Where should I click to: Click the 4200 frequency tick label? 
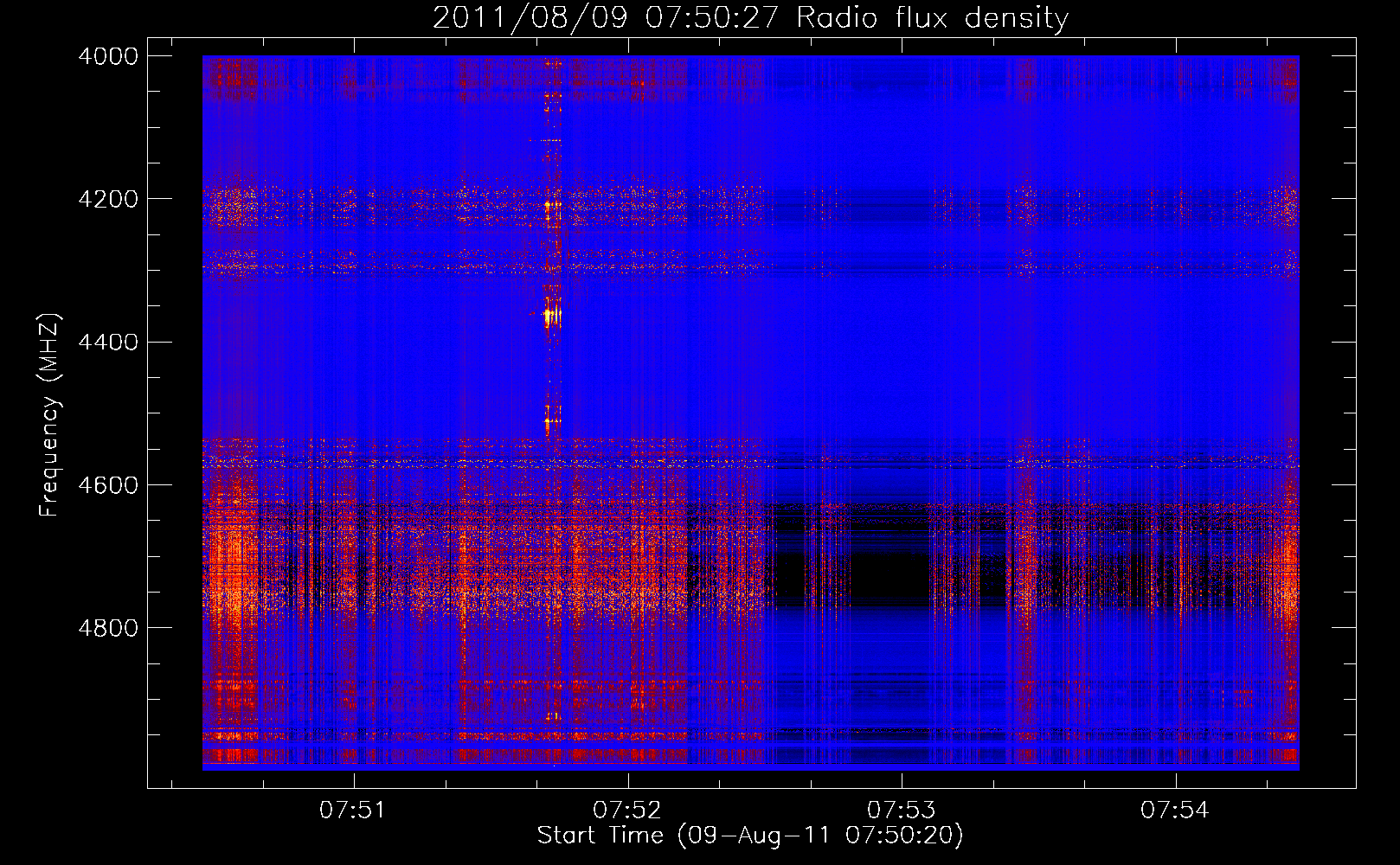click(108, 199)
